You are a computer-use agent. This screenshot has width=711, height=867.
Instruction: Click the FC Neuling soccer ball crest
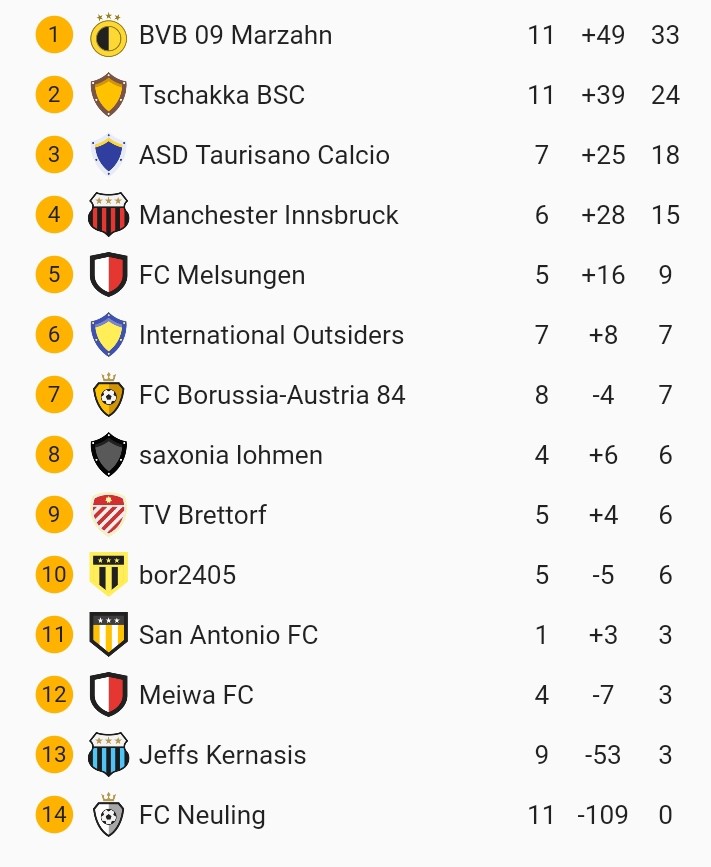(108, 815)
